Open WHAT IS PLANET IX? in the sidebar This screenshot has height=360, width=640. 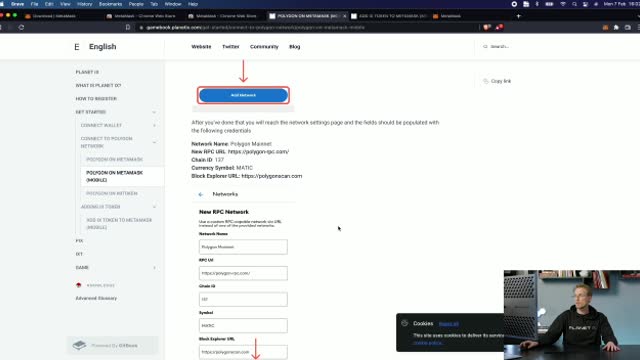point(98,85)
